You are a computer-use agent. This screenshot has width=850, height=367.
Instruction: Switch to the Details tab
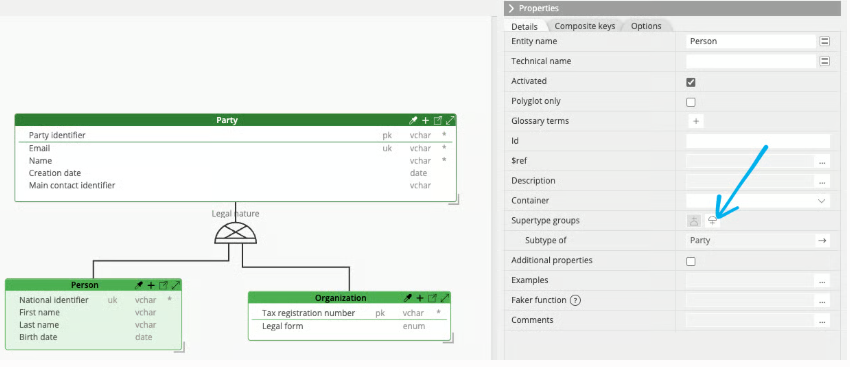[x=524, y=26]
